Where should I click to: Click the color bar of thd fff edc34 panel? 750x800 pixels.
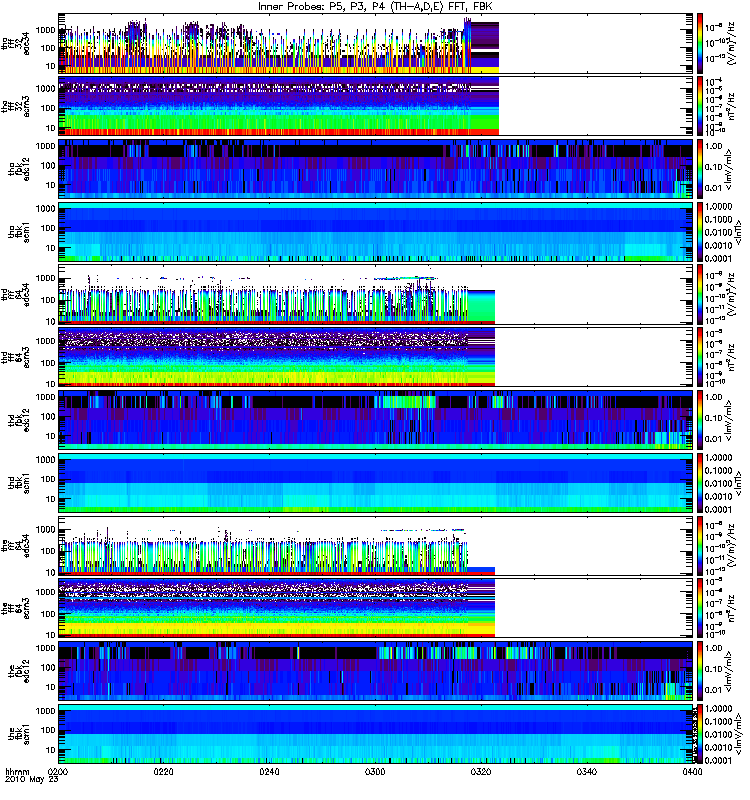(x=700, y=294)
